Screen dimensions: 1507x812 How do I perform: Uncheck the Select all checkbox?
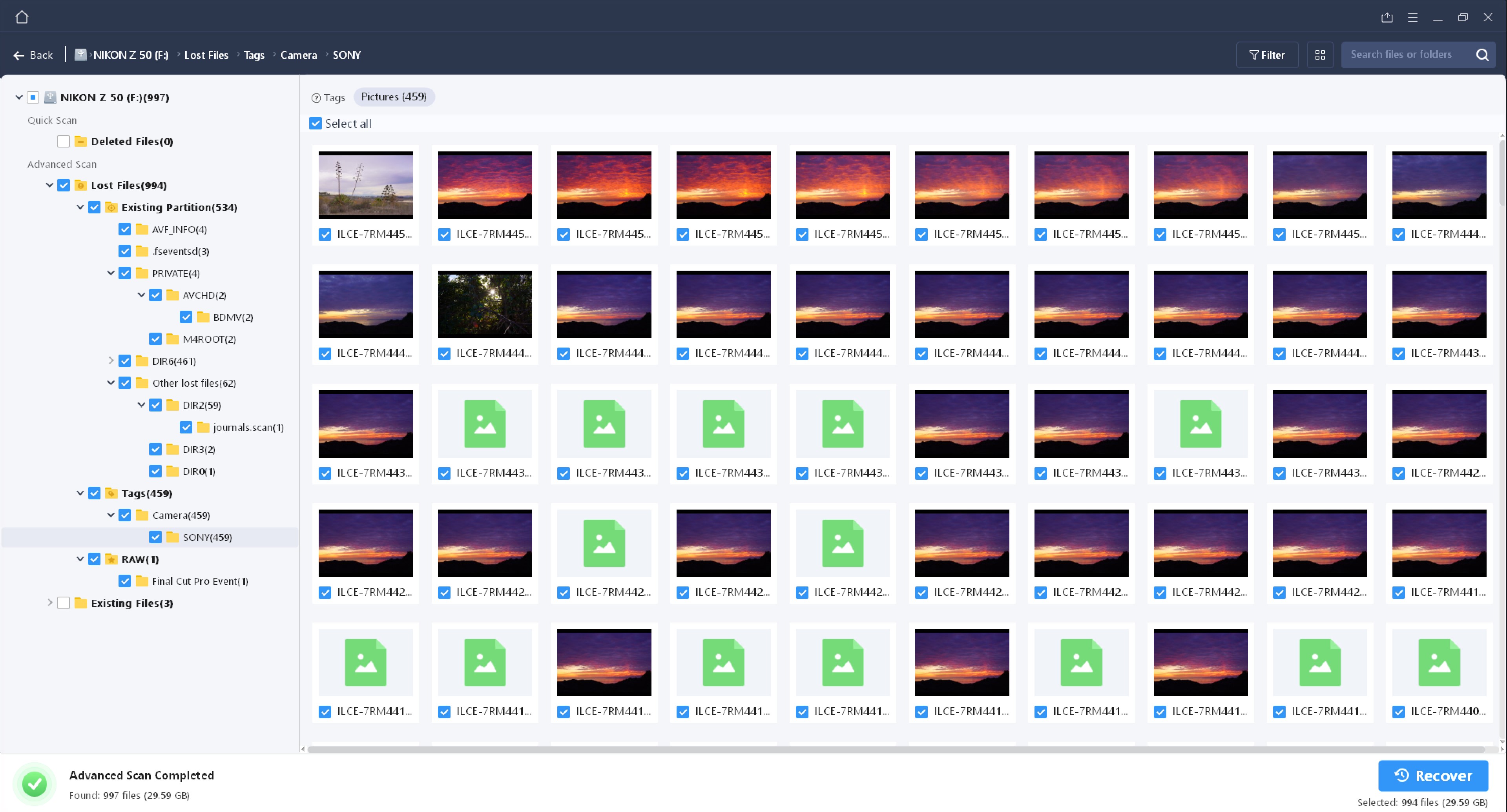tap(316, 123)
